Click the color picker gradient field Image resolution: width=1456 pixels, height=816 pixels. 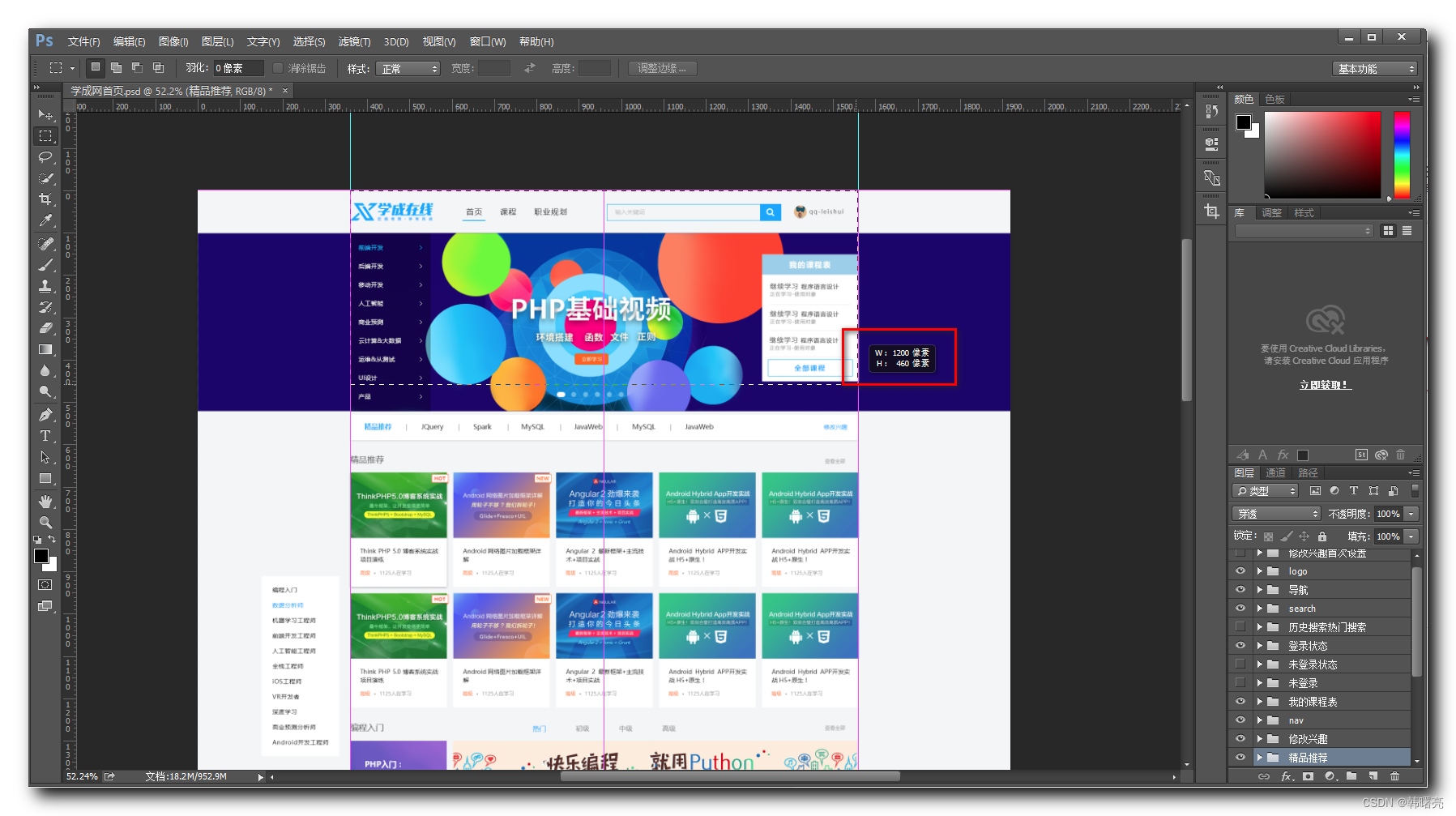coord(1322,155)
